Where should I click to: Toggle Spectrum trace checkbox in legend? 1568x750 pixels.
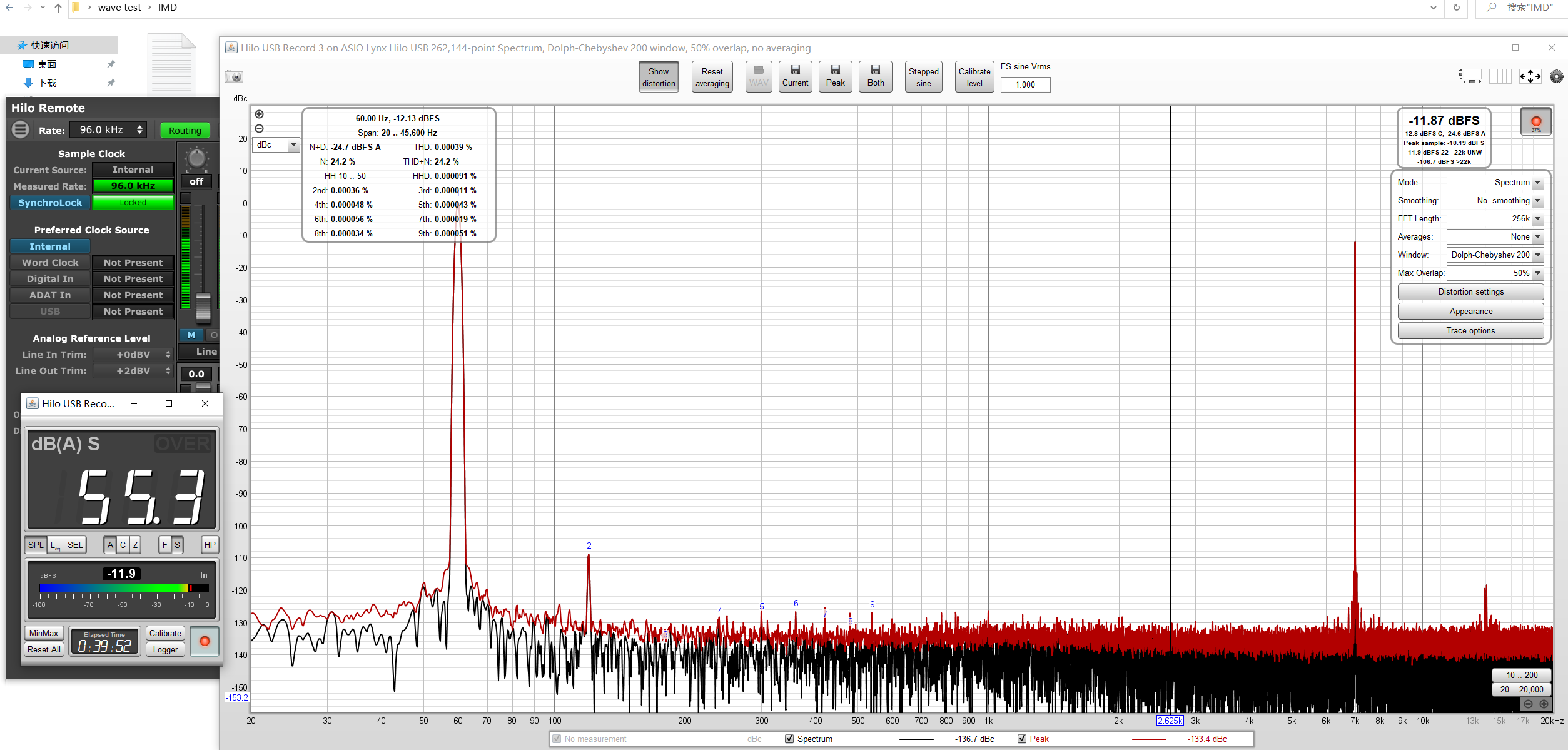789,739
